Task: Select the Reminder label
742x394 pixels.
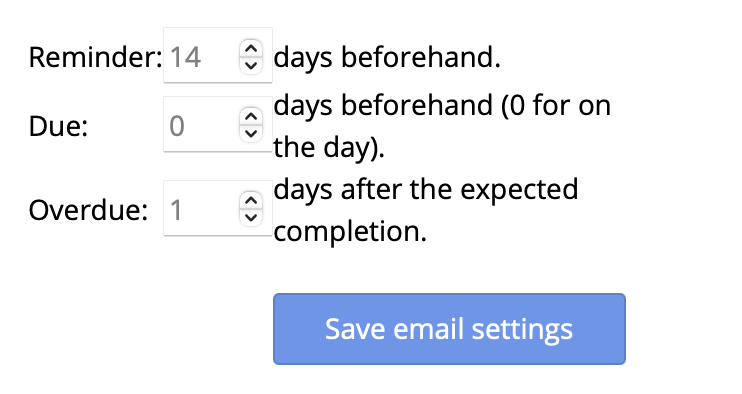Action: click(x=96, y=57)
